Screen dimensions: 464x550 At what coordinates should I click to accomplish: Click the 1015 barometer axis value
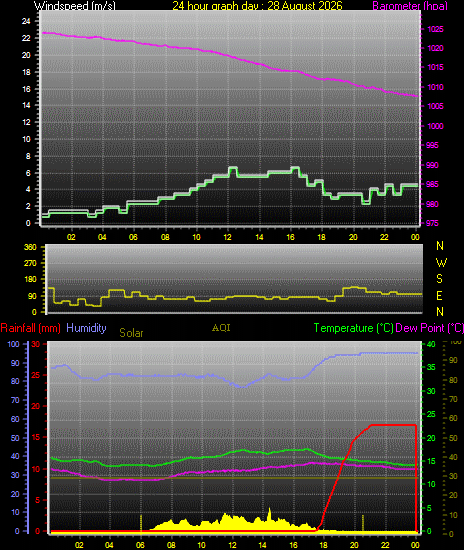point(435,67)
